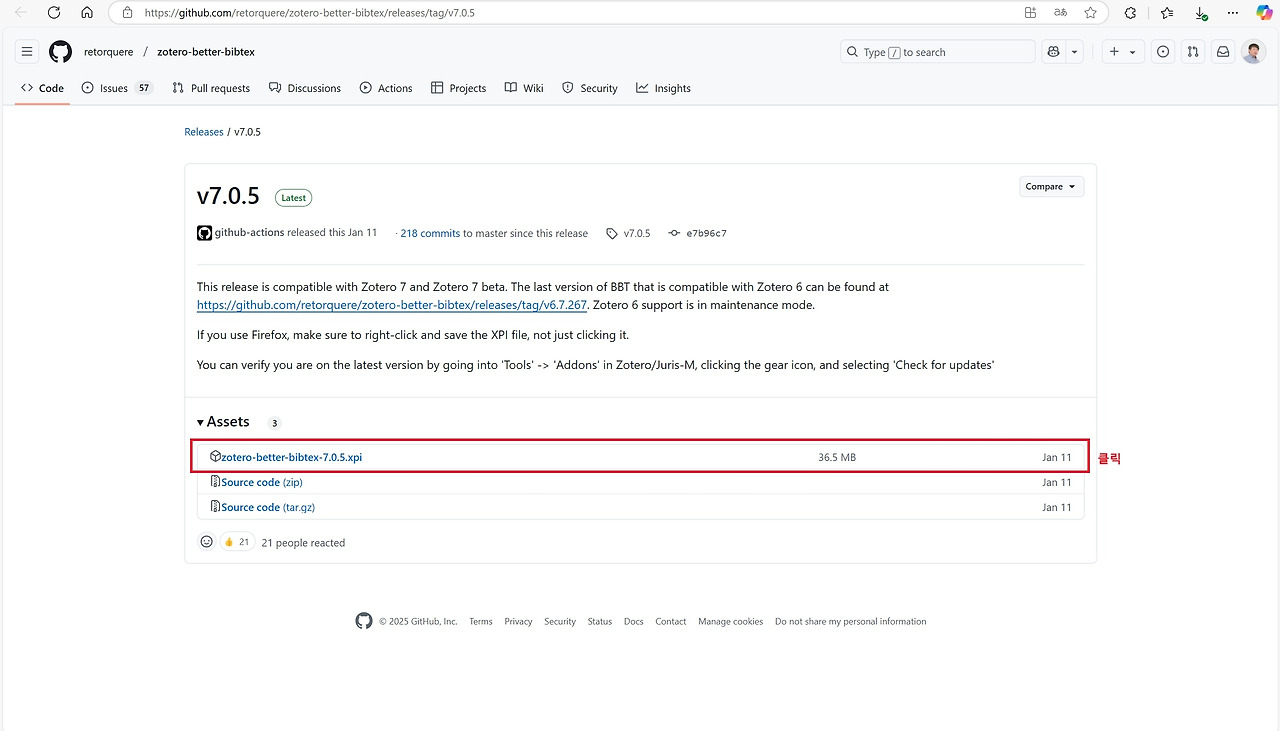Collapse the Assets section

[x=223, y=422]
